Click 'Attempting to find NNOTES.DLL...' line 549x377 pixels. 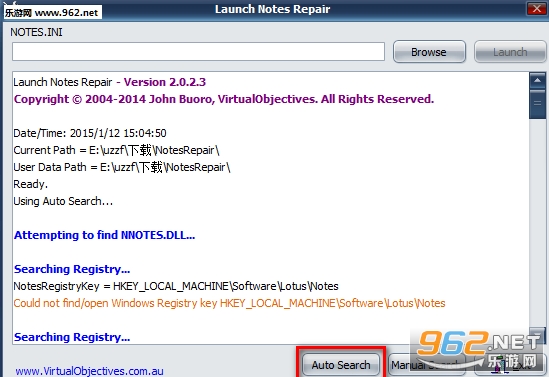click(x=104, y=235)
